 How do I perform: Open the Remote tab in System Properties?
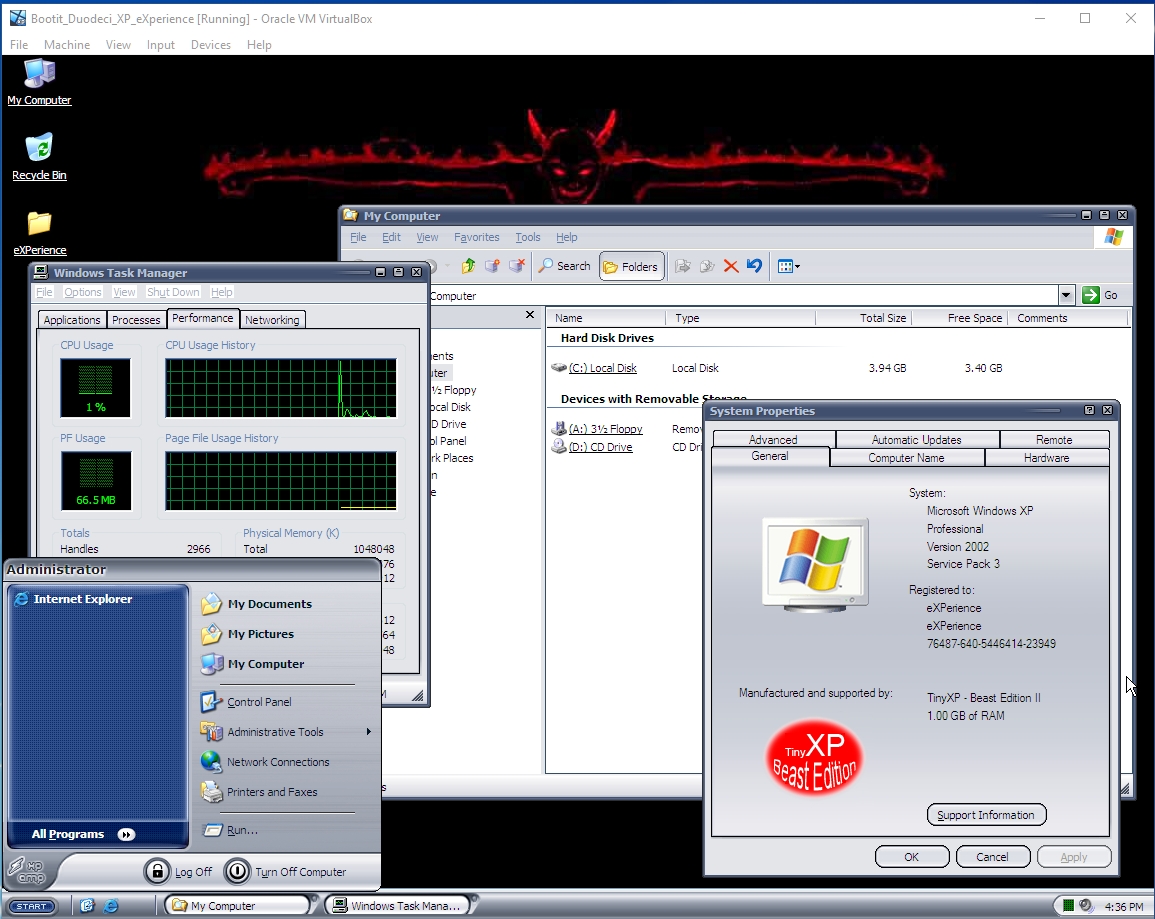(x=1054, y=440)
